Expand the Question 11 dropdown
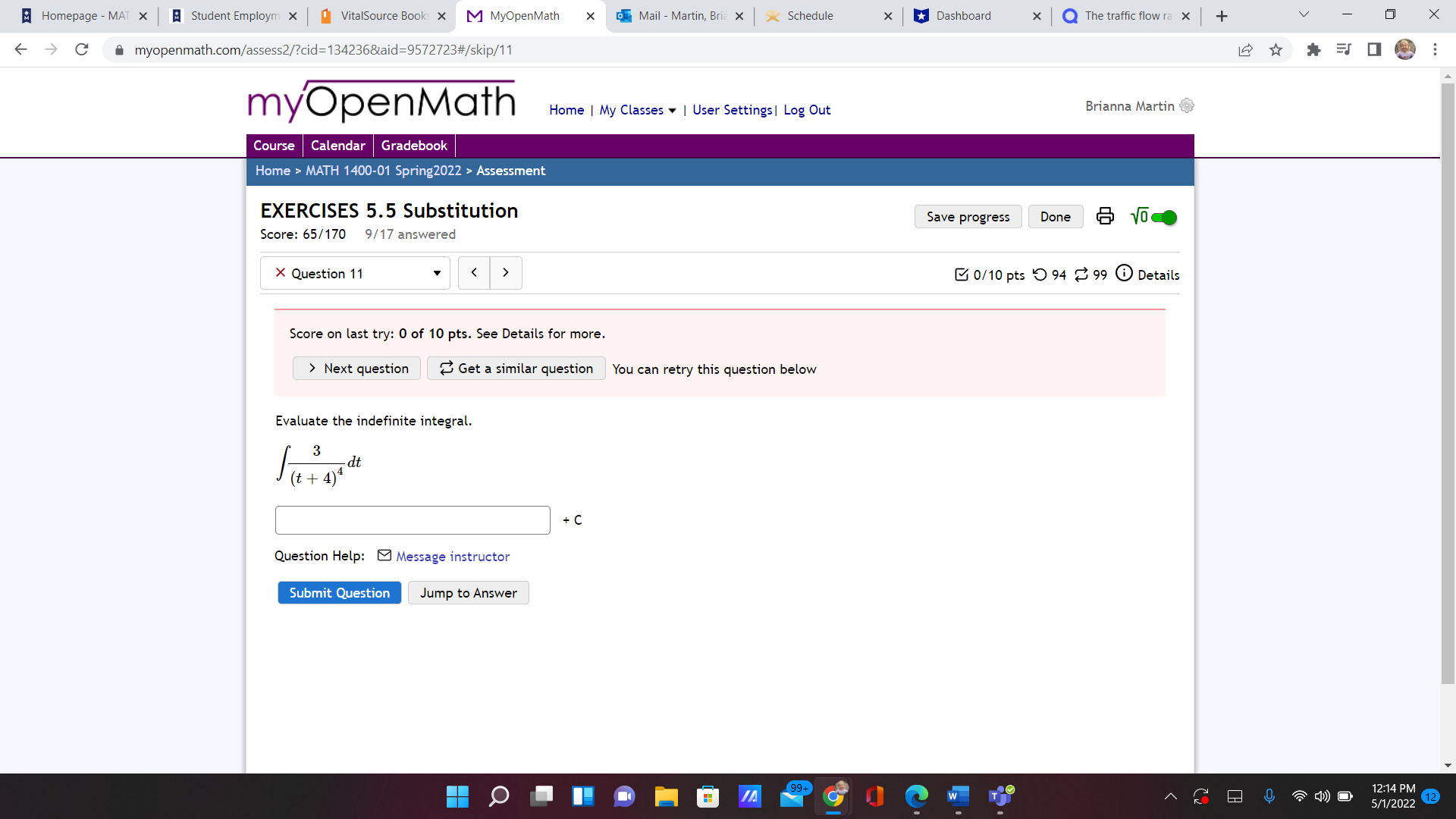 pyautogui.click(x=355, y=273)
